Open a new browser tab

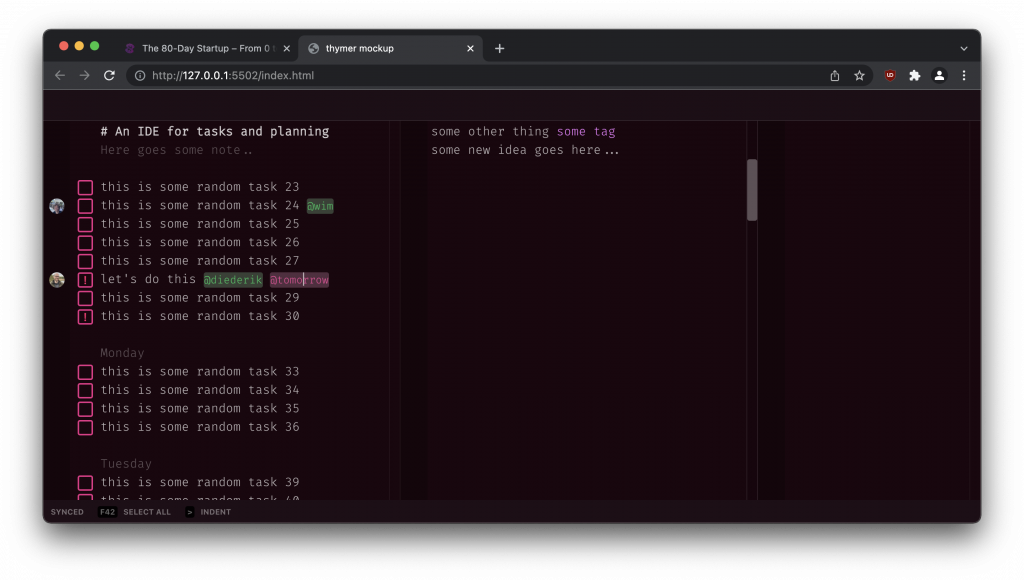[500, 48]
